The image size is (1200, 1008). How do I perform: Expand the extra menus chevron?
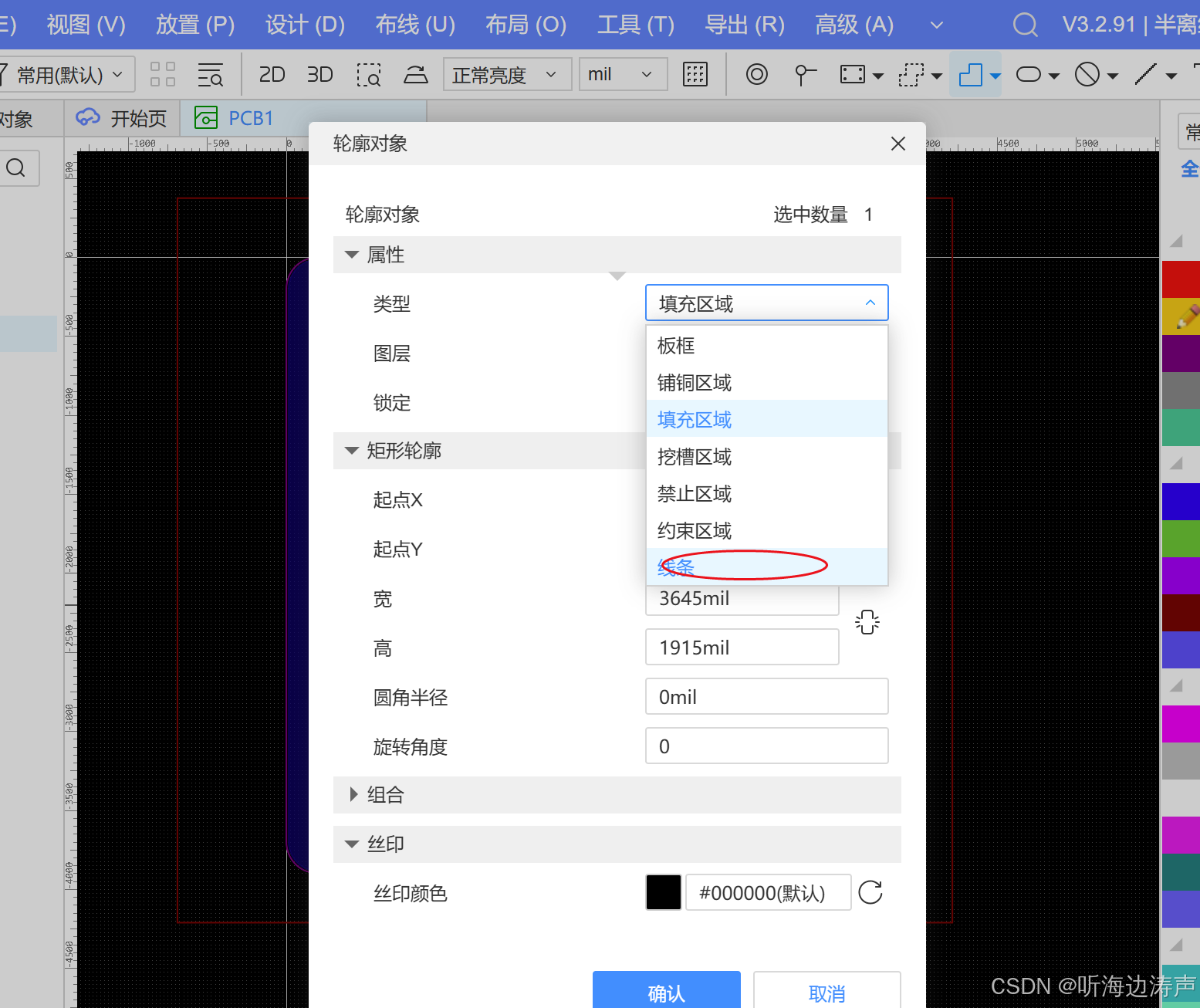[937, 25]
